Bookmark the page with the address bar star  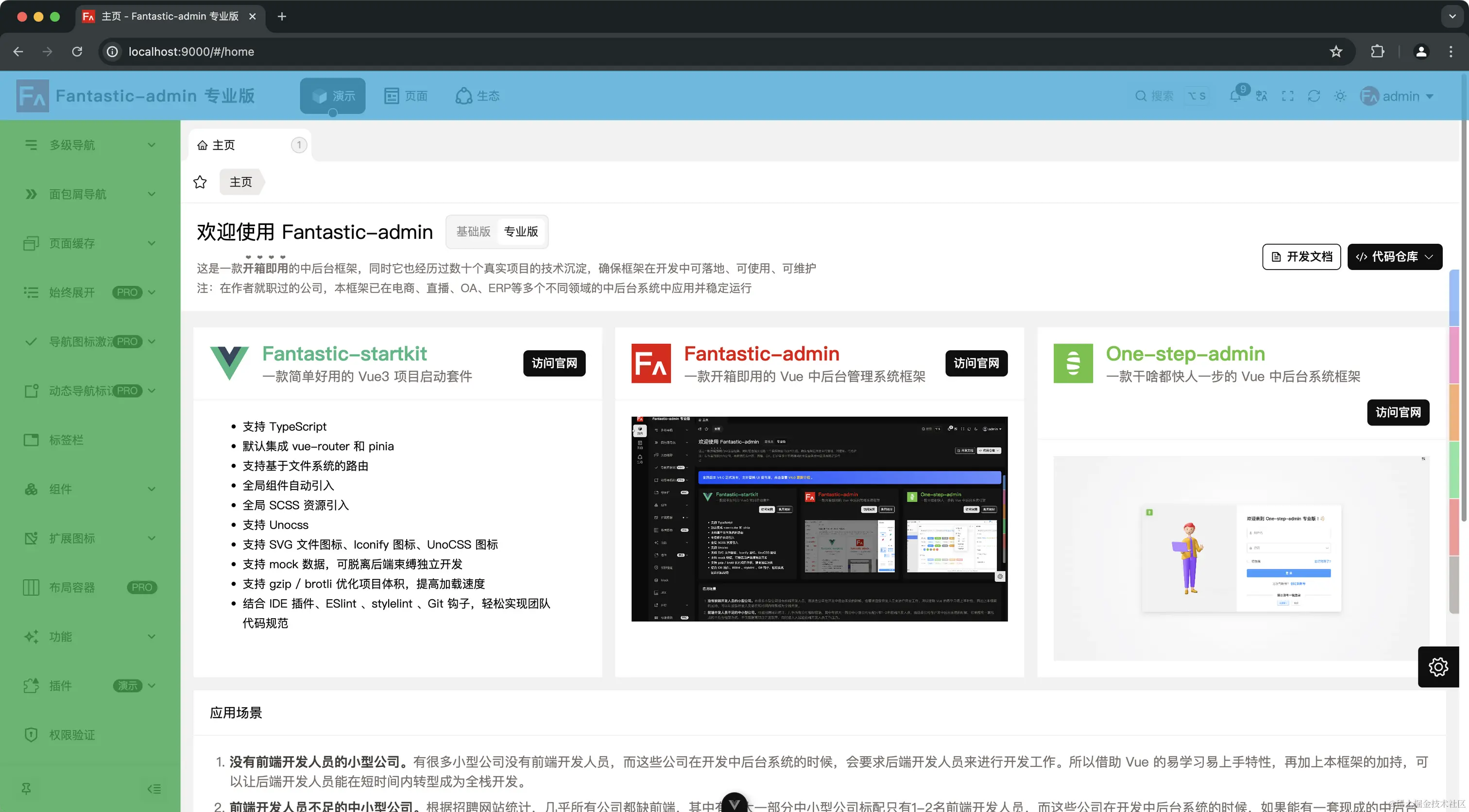(1335, 51)
